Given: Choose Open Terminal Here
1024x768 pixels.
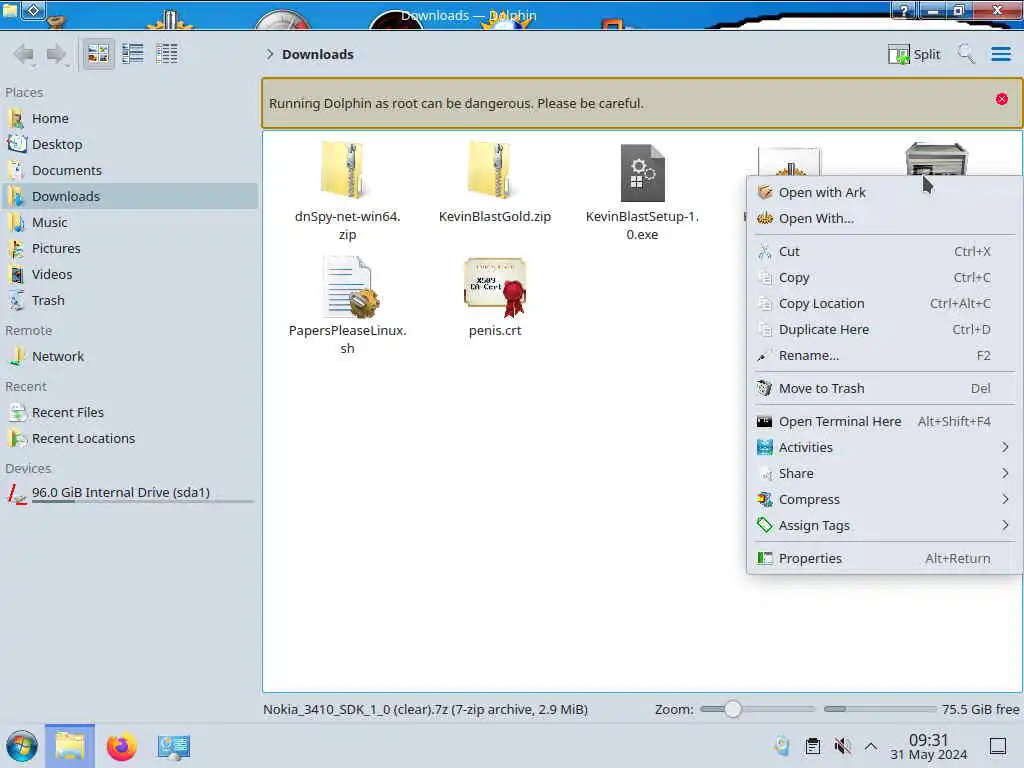Looking at the screenshot, I should [x=884, y=422].
